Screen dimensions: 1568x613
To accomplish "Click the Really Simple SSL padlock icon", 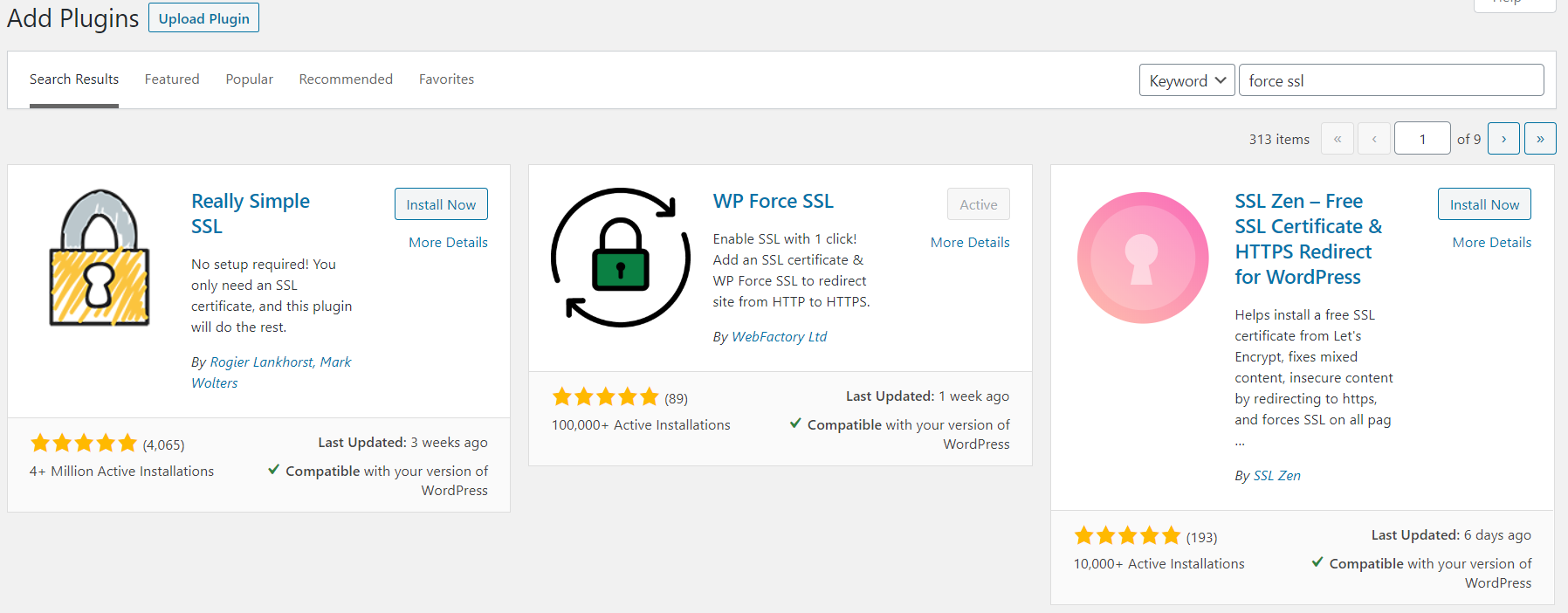I will (x=100, y=258).
